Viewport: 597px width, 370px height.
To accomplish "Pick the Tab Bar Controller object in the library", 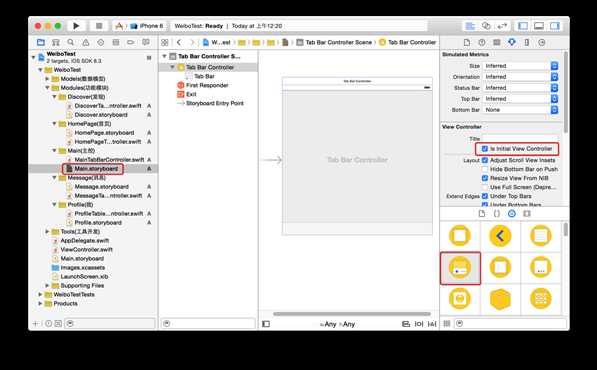I will pyautogui.click(x=460, y=268).
